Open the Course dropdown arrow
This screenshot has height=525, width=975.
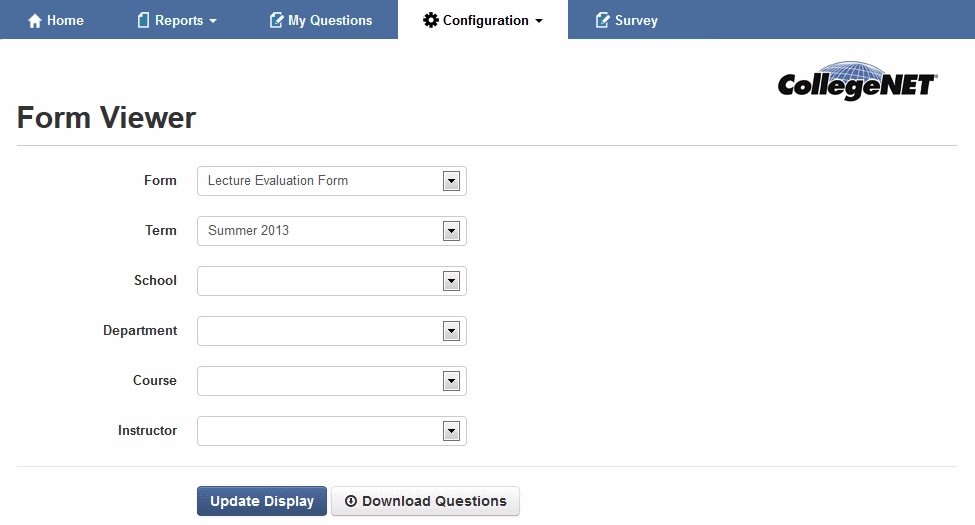[451, 381]
